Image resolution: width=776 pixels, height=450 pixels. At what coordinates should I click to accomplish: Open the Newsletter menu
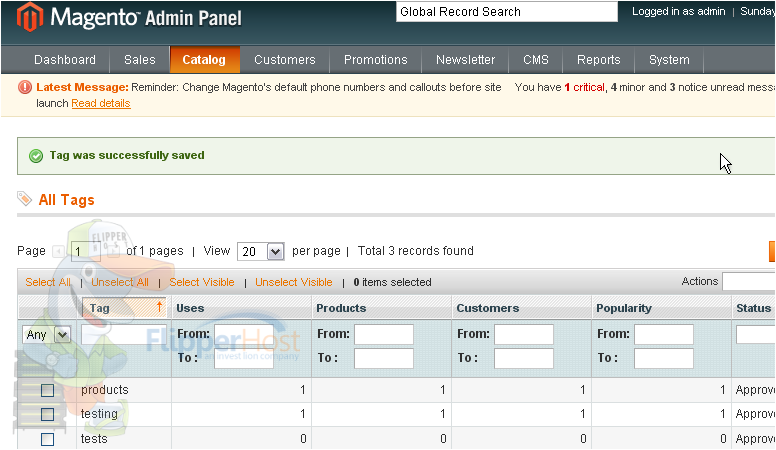coord(465,60)
